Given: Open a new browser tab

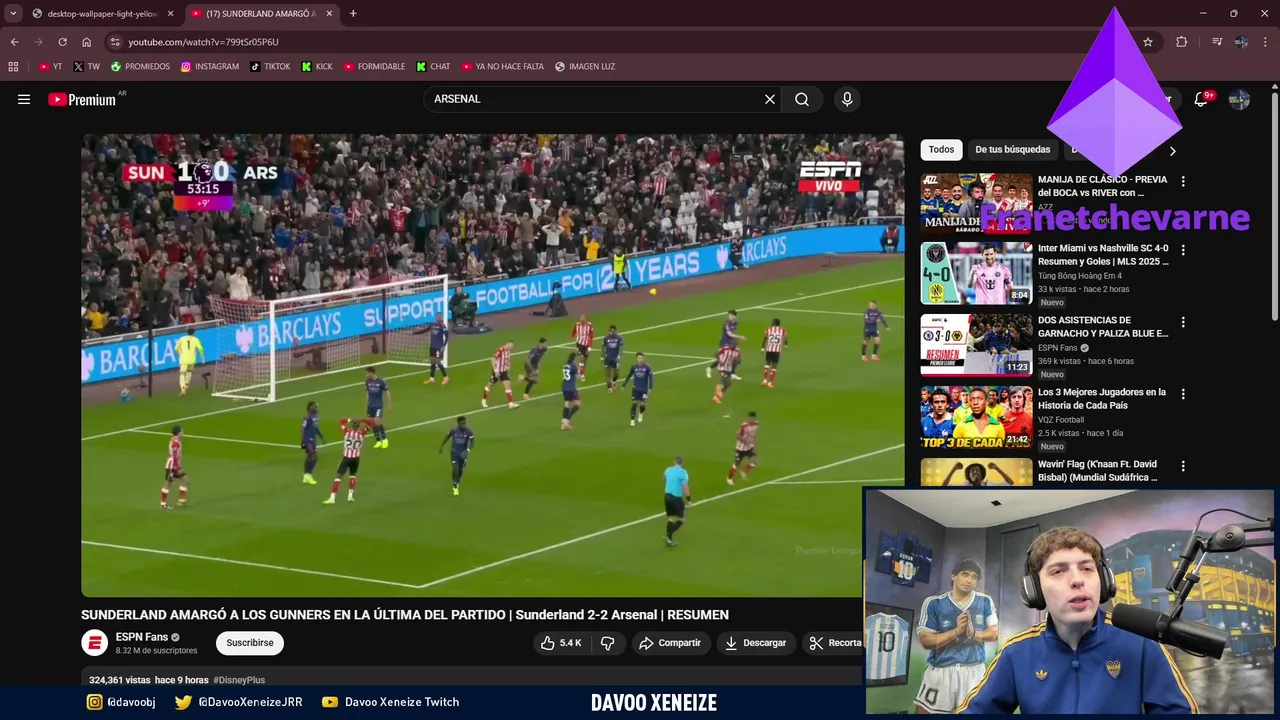Looking at the screenshot, I should [353, 14].
